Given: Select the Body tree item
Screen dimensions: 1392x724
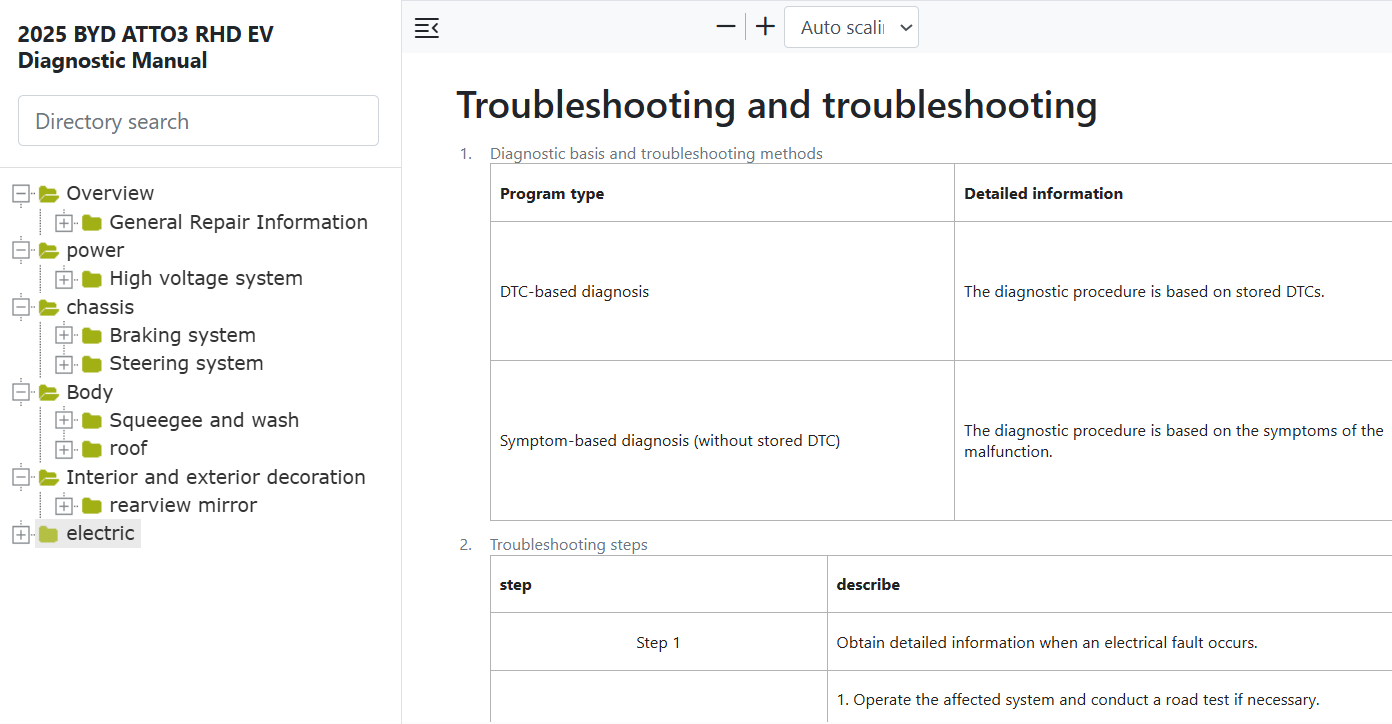Looking at the screenshot, I should [90, 392].
